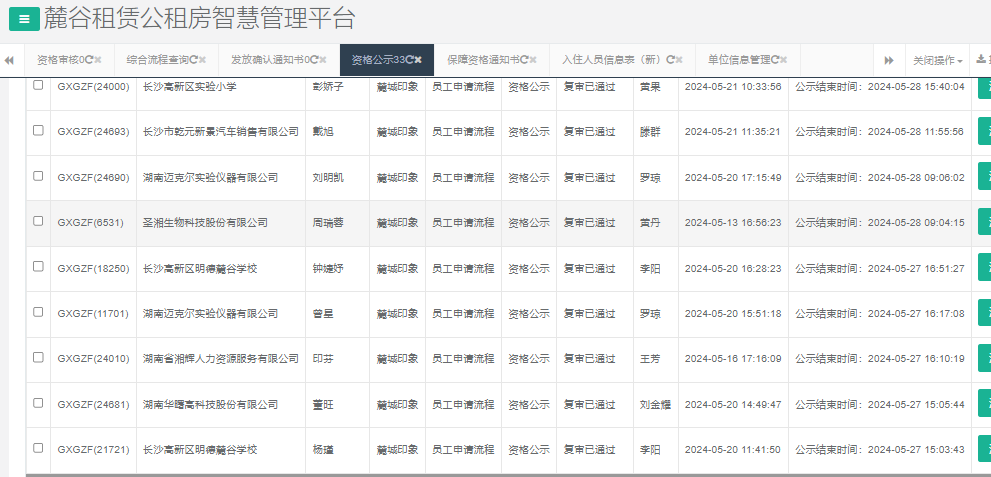Click 湖南华曙高科技股份有限公司 cell
Viewport: 991px width, 477px height.
coord(210,404)
